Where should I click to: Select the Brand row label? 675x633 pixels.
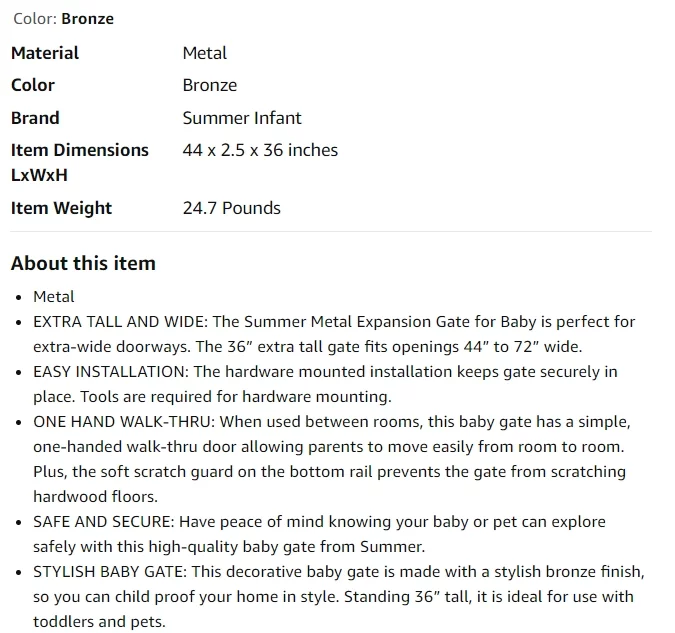[x=35, y=118]
